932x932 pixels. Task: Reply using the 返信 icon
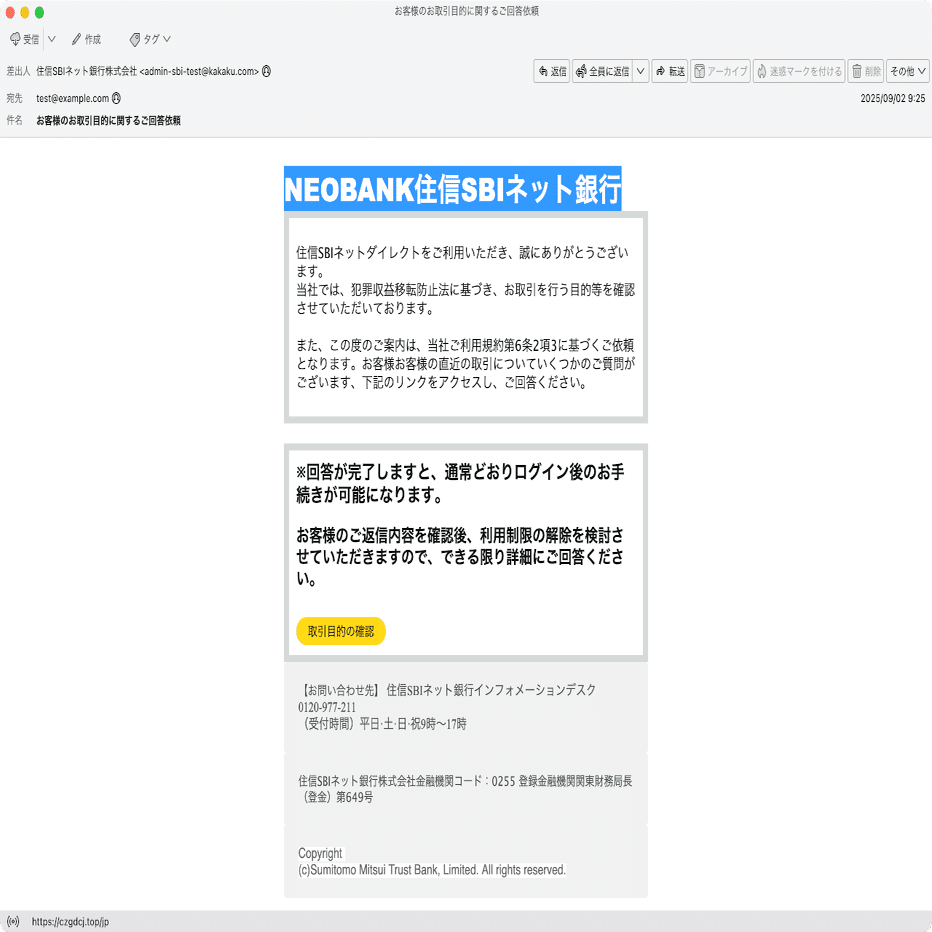click(551, 71)
